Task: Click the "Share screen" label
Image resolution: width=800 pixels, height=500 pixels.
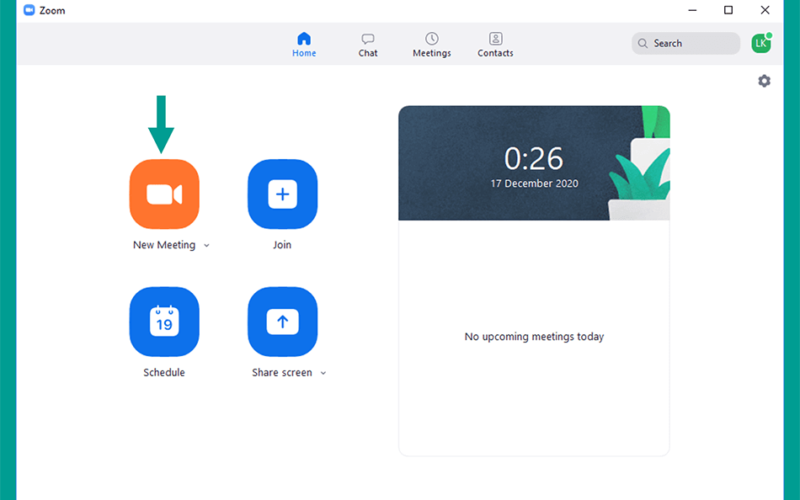Action: tap(282, 372)
